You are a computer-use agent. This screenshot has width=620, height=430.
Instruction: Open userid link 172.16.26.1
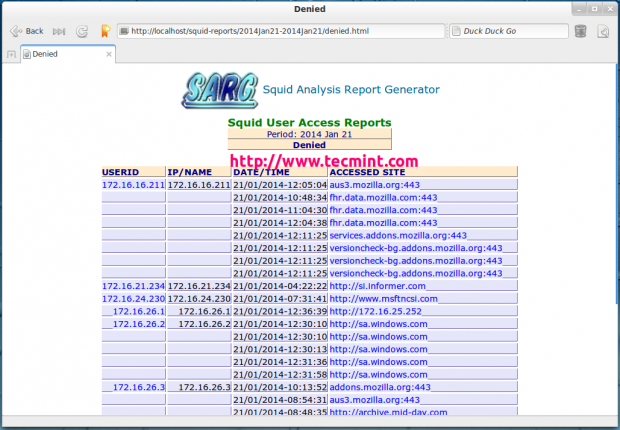point(139,311)
